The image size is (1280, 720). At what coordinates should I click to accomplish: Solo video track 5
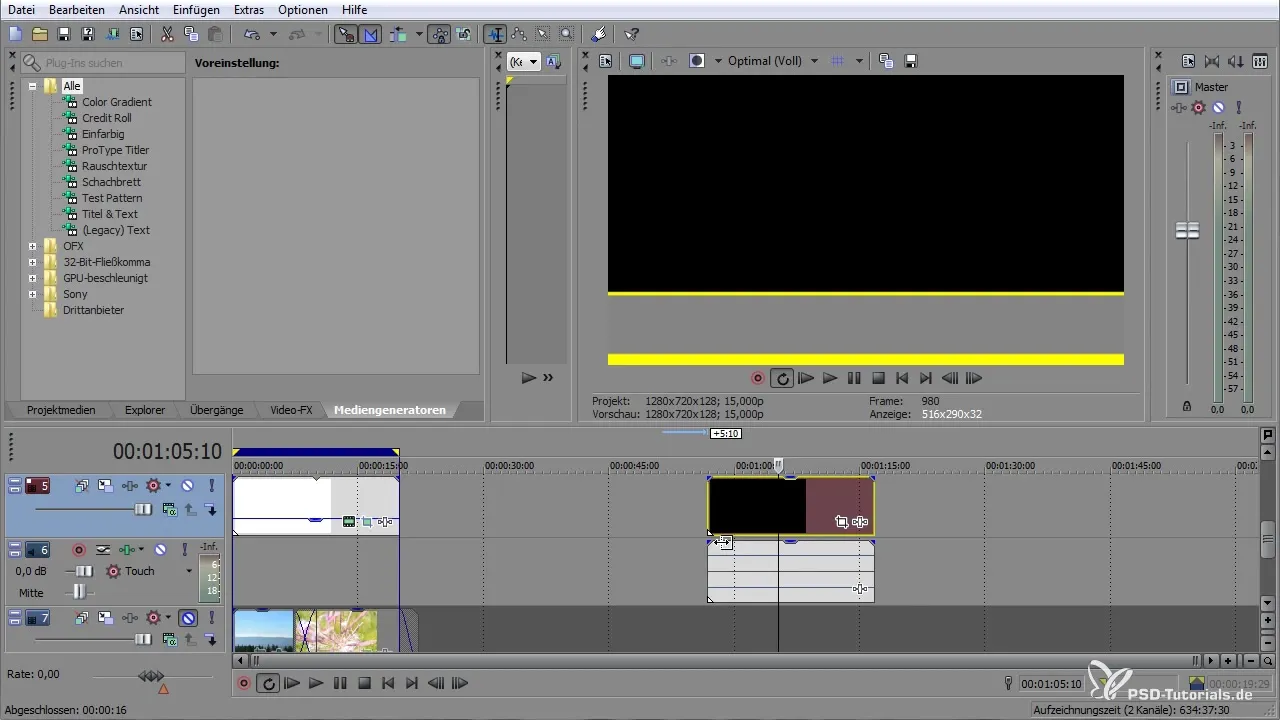pos(212,485)
